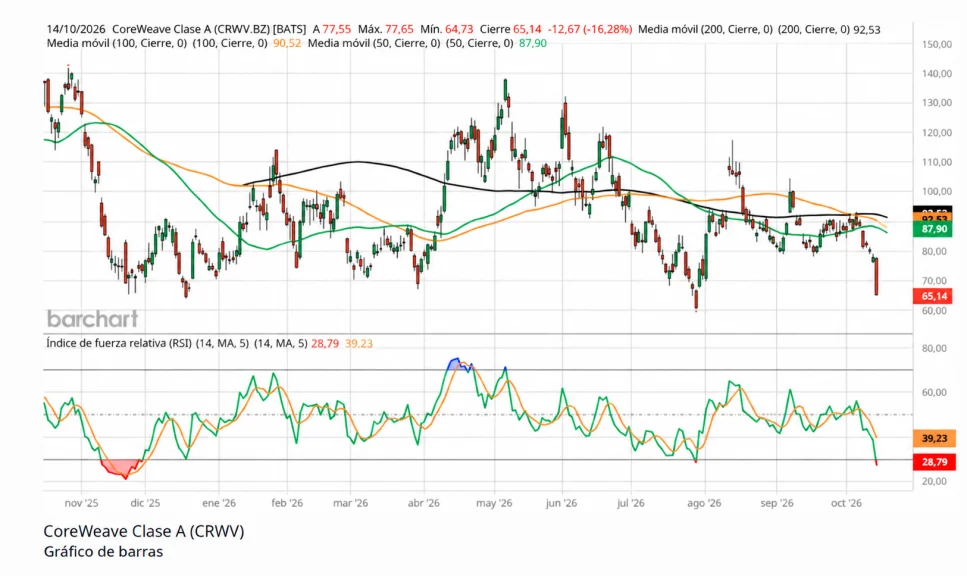Image resolution: width=967 pixels, height=576 pixels.
Task: Click the 'ene '26' time axis label
Action: 219,503
